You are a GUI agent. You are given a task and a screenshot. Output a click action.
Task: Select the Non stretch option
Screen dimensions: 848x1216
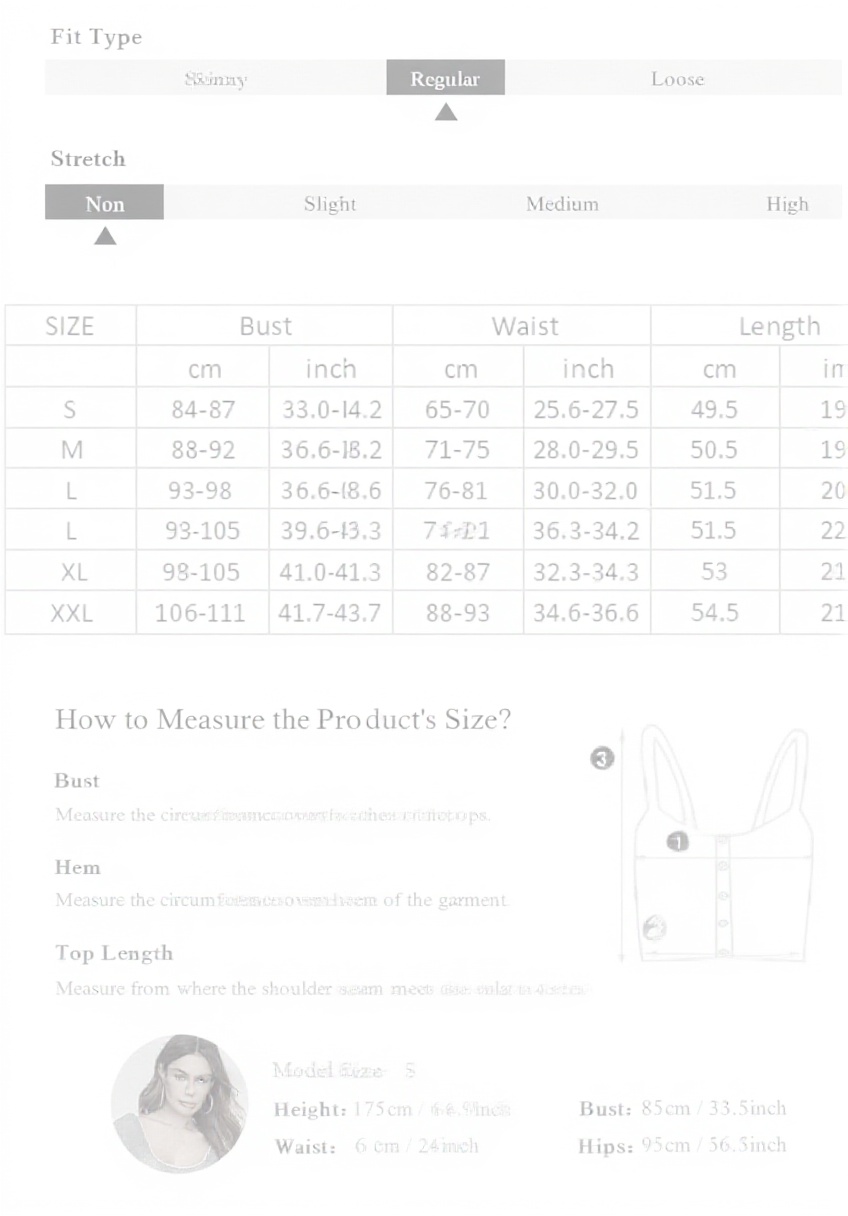104,204
